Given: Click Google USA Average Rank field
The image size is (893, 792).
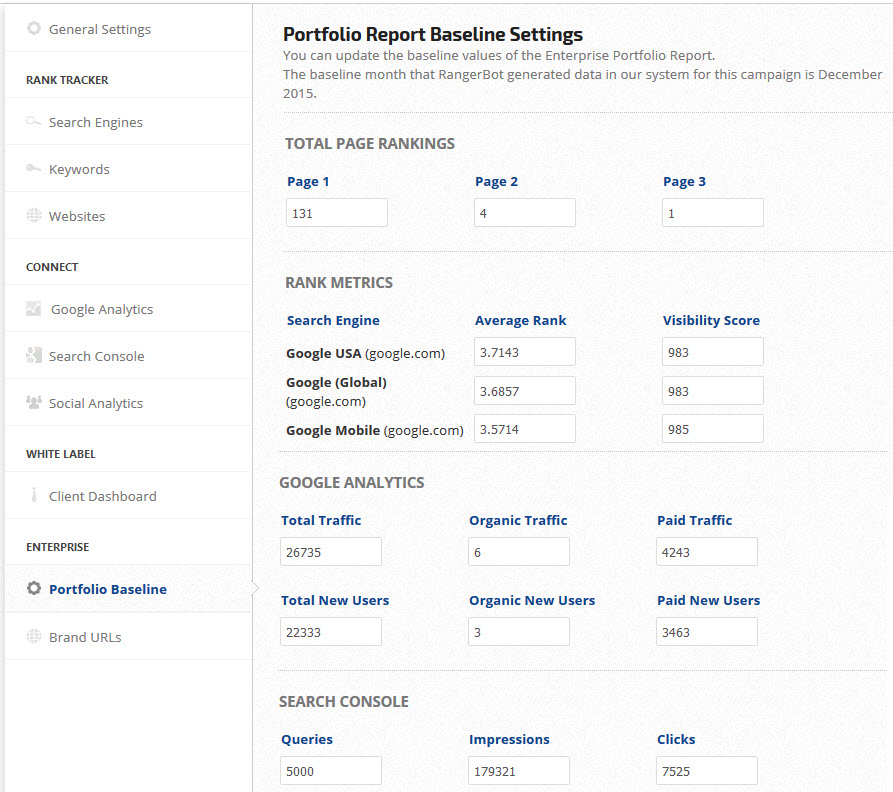Looking at the screenshot, I should pyautogui.click(x=524, y=352).
